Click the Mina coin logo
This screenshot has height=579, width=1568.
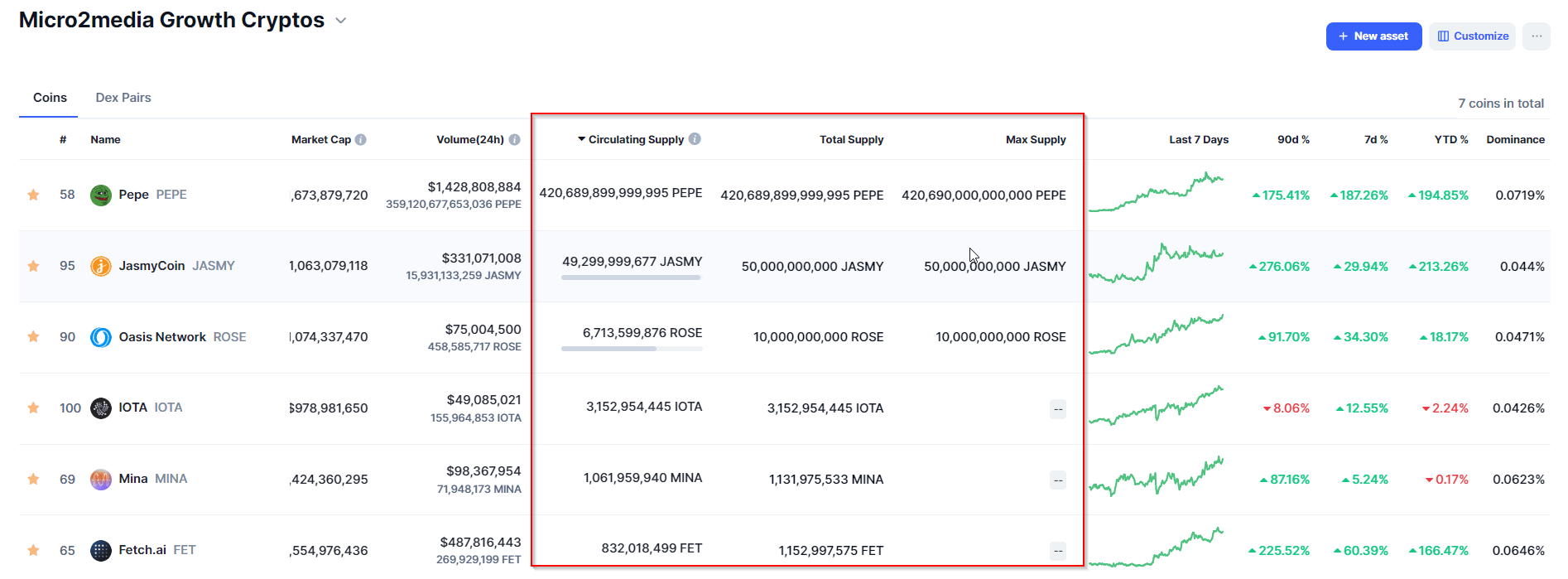coord(101,480)
